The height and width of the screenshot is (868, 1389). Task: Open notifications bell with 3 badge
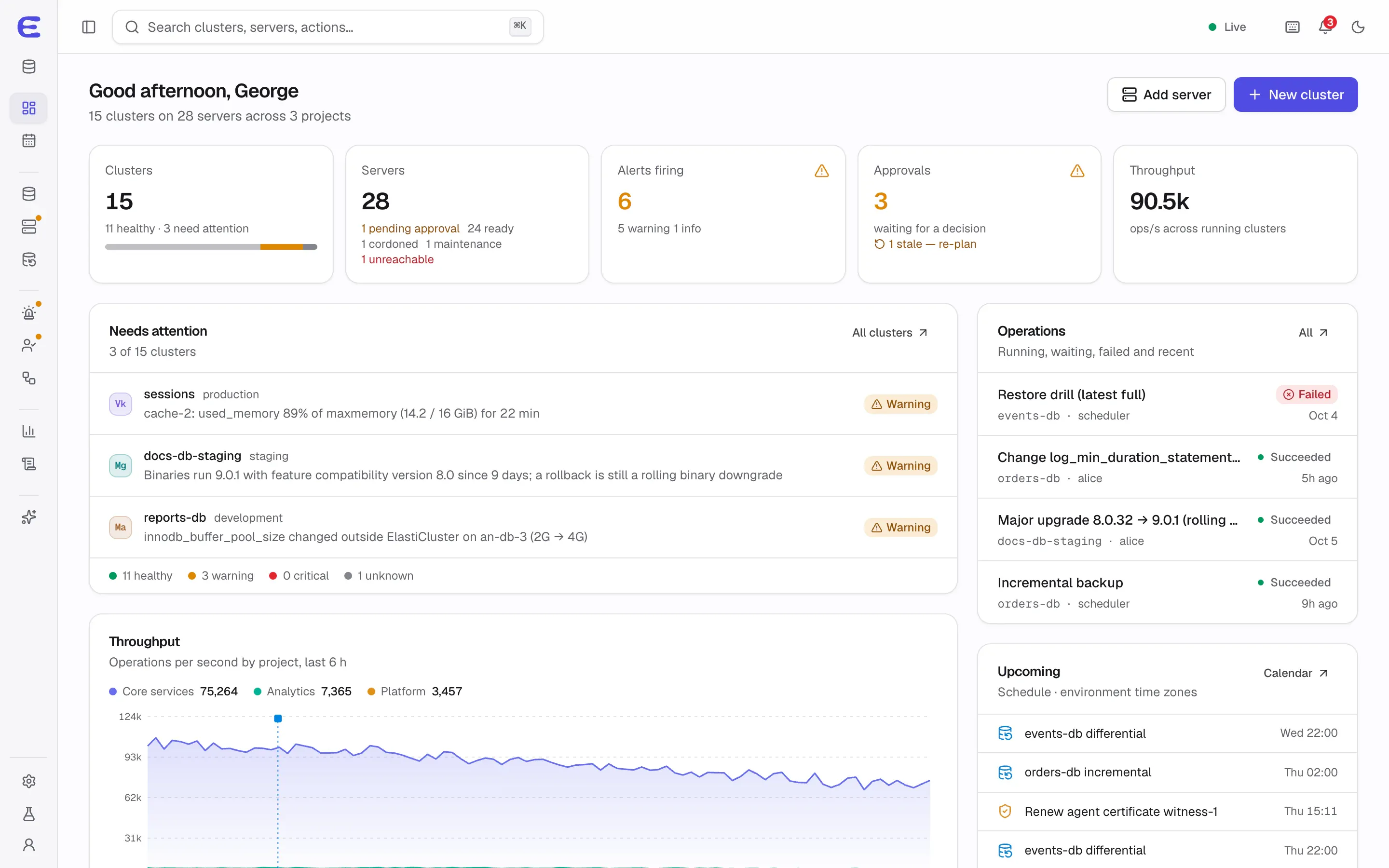coord(1326,27)
